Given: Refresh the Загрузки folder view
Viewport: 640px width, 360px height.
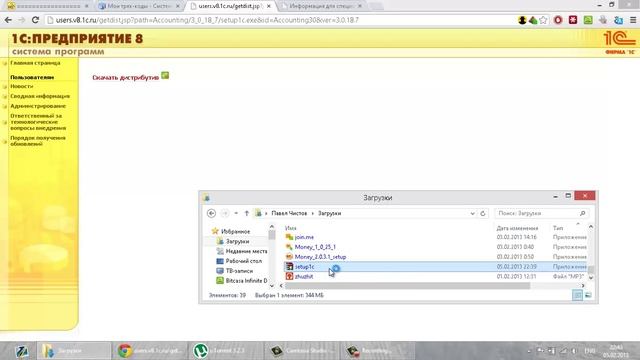Looking at the screenshot, I should tap(483, 213).
